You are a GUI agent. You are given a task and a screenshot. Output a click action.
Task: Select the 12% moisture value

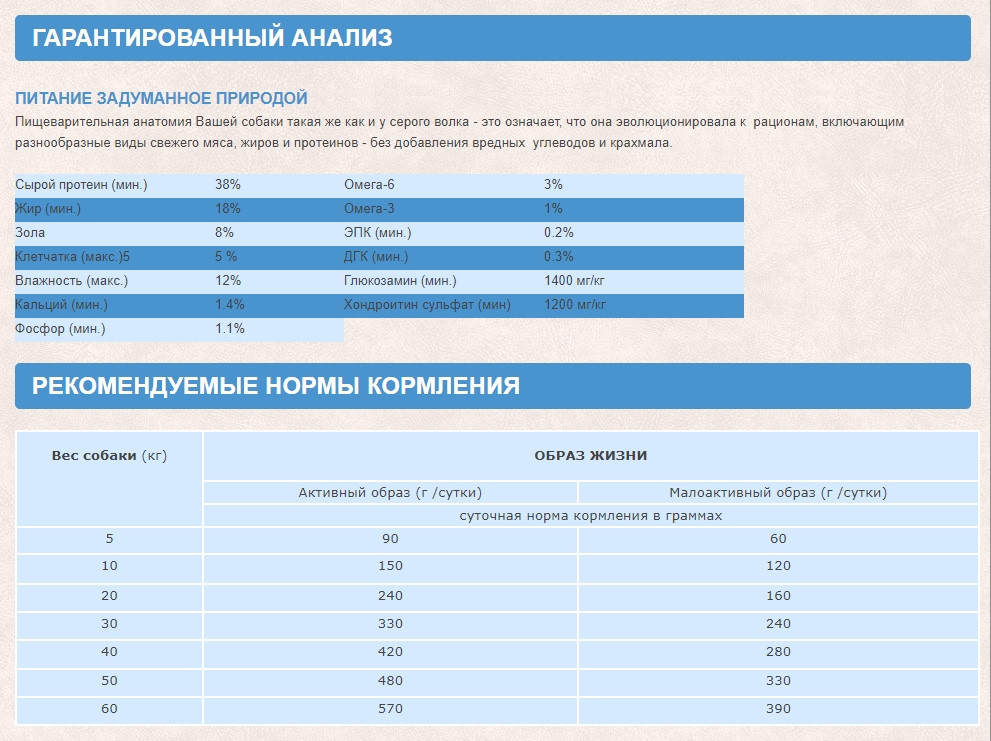228,281
